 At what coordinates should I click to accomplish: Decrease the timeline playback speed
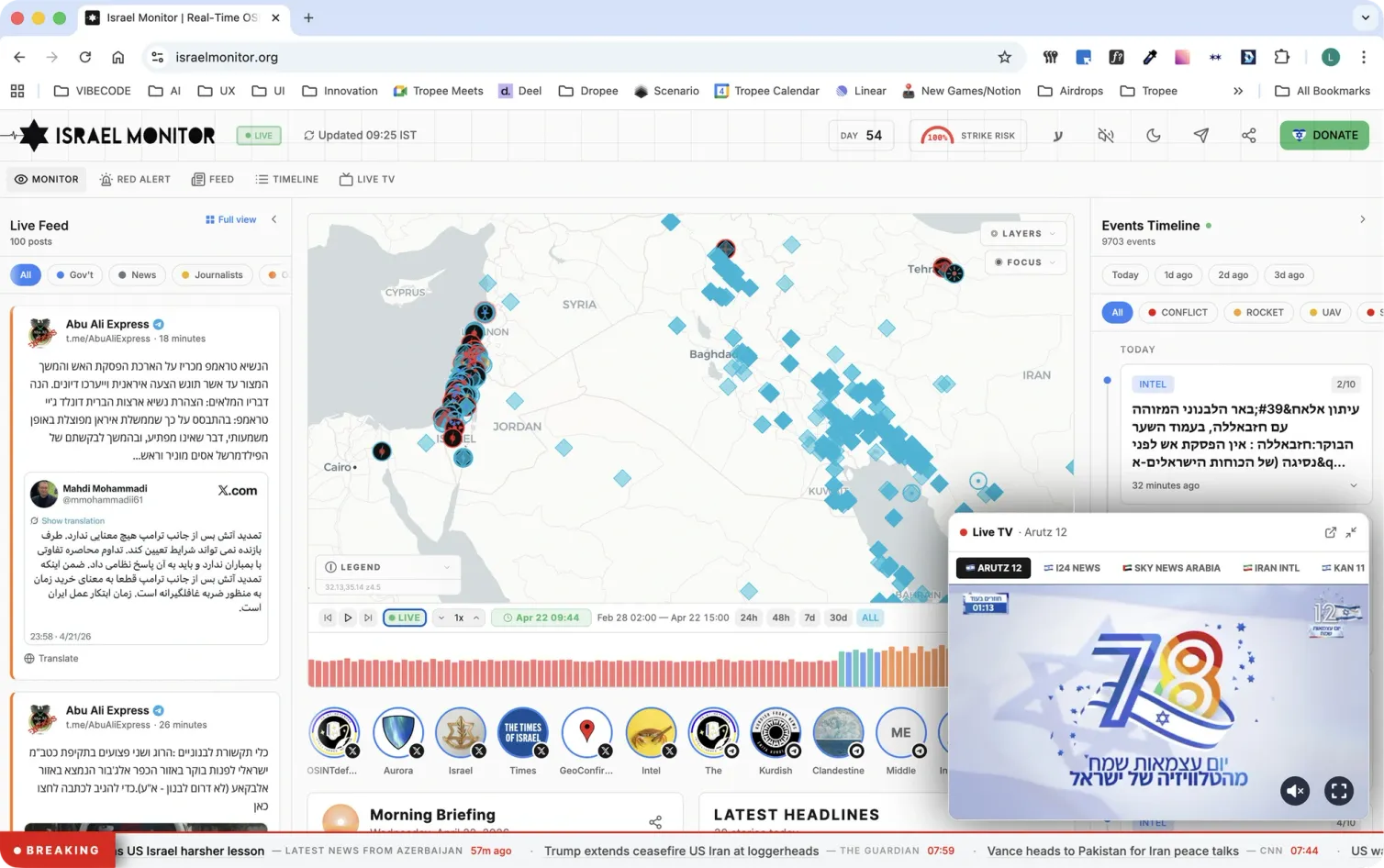pos(441,618)
